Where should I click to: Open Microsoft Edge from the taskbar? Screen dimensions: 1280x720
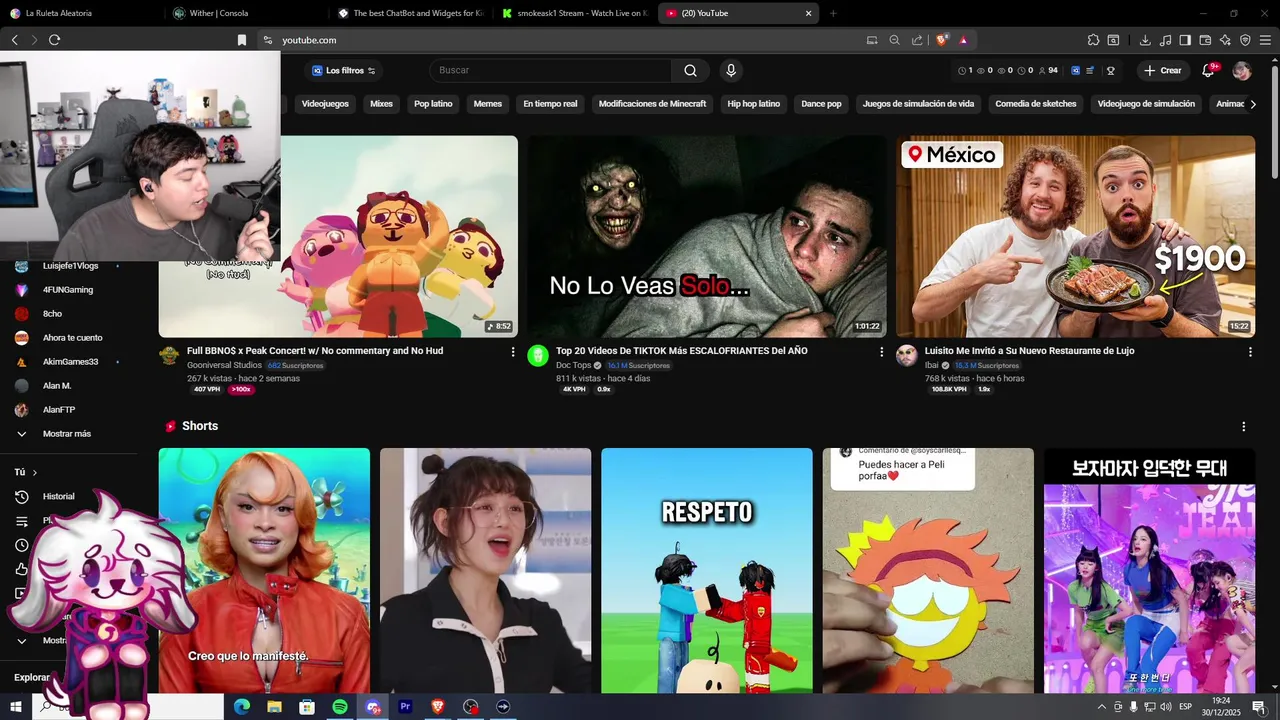click(242, 707)
